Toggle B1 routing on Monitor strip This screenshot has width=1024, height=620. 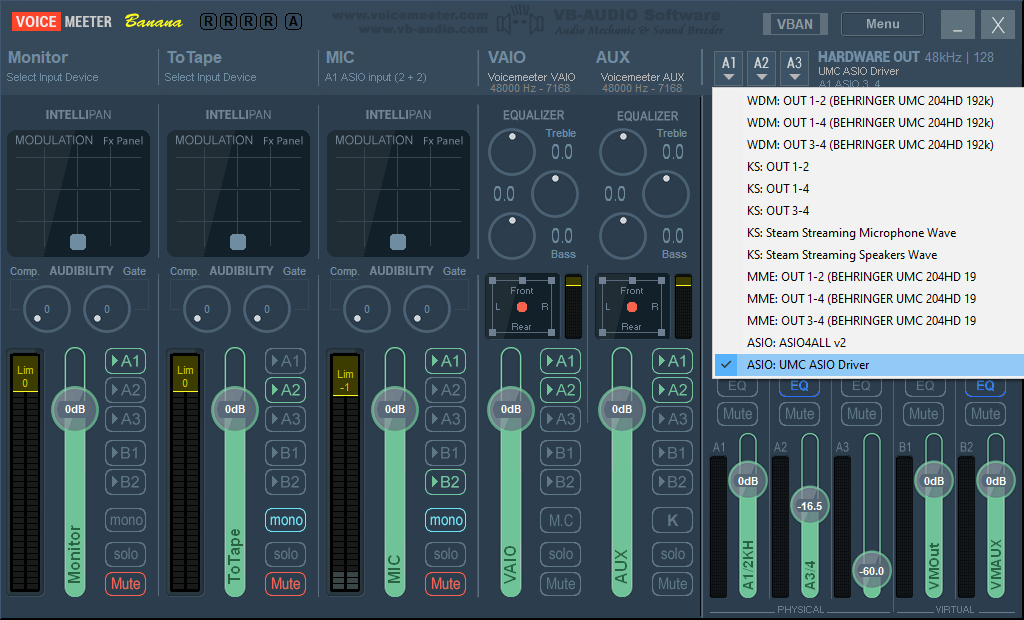[125, 453]
